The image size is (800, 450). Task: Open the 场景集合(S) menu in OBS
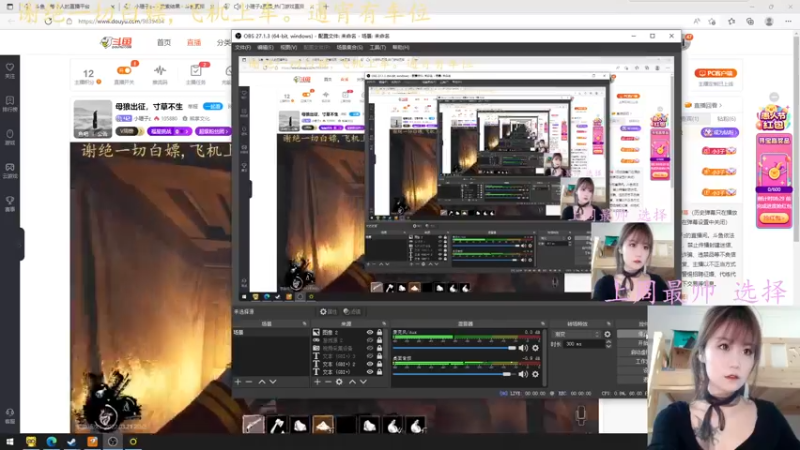click(349, 47)
